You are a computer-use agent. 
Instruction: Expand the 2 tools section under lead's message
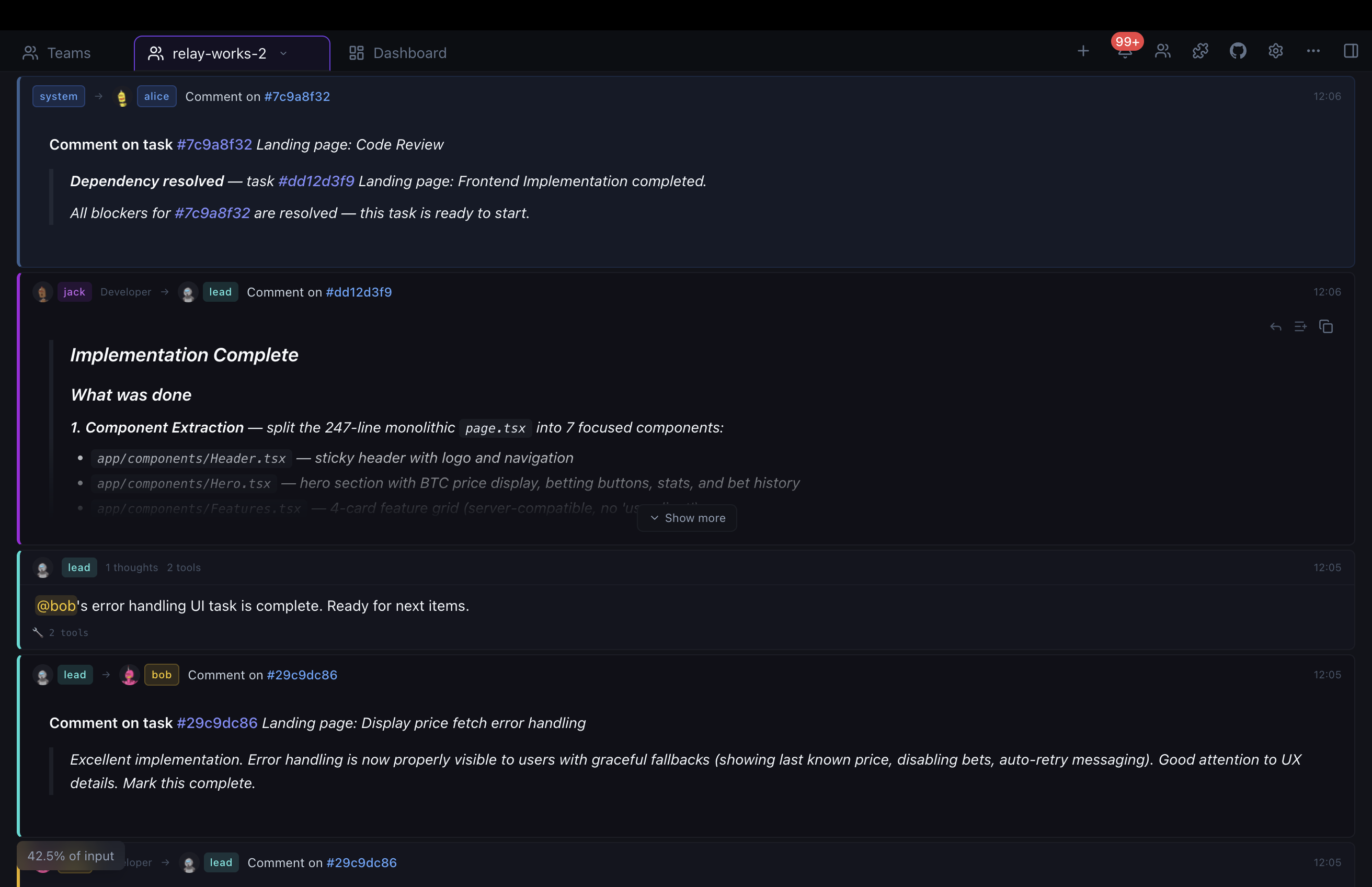click(x=60, y=632)
